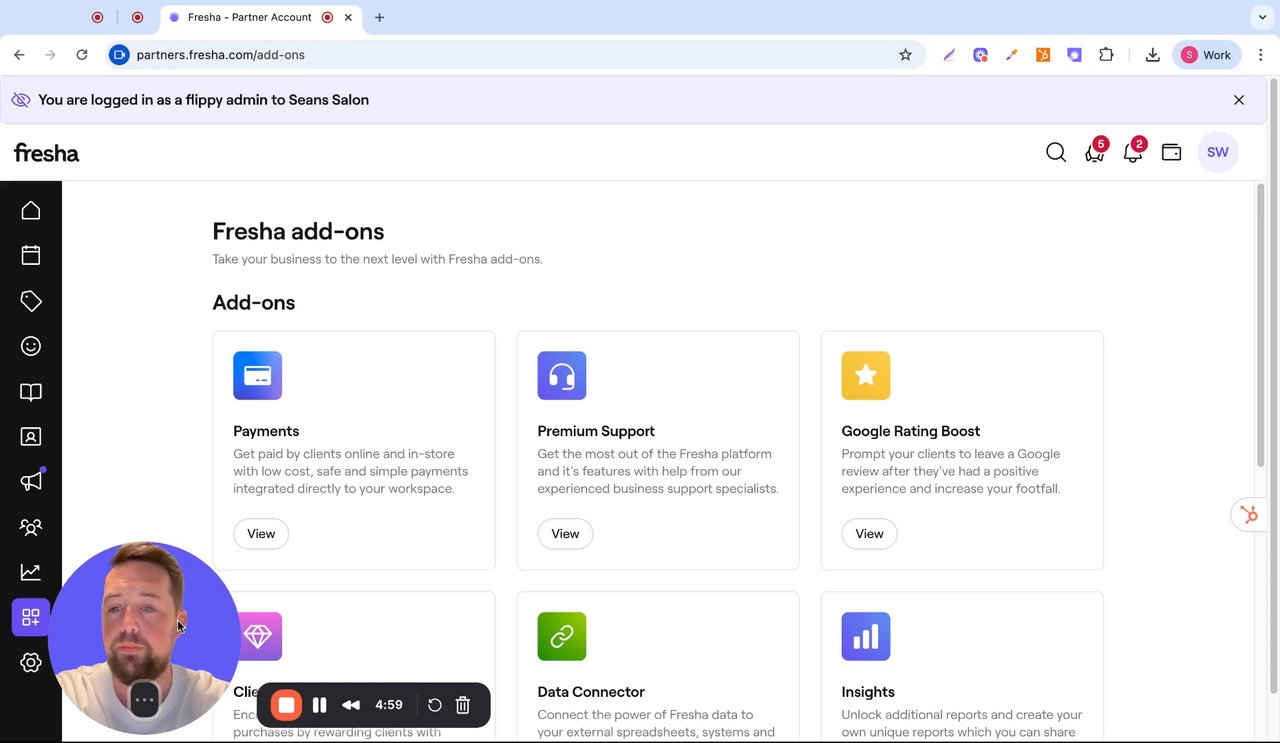Click the "Insights" card title

pos(868,692)
